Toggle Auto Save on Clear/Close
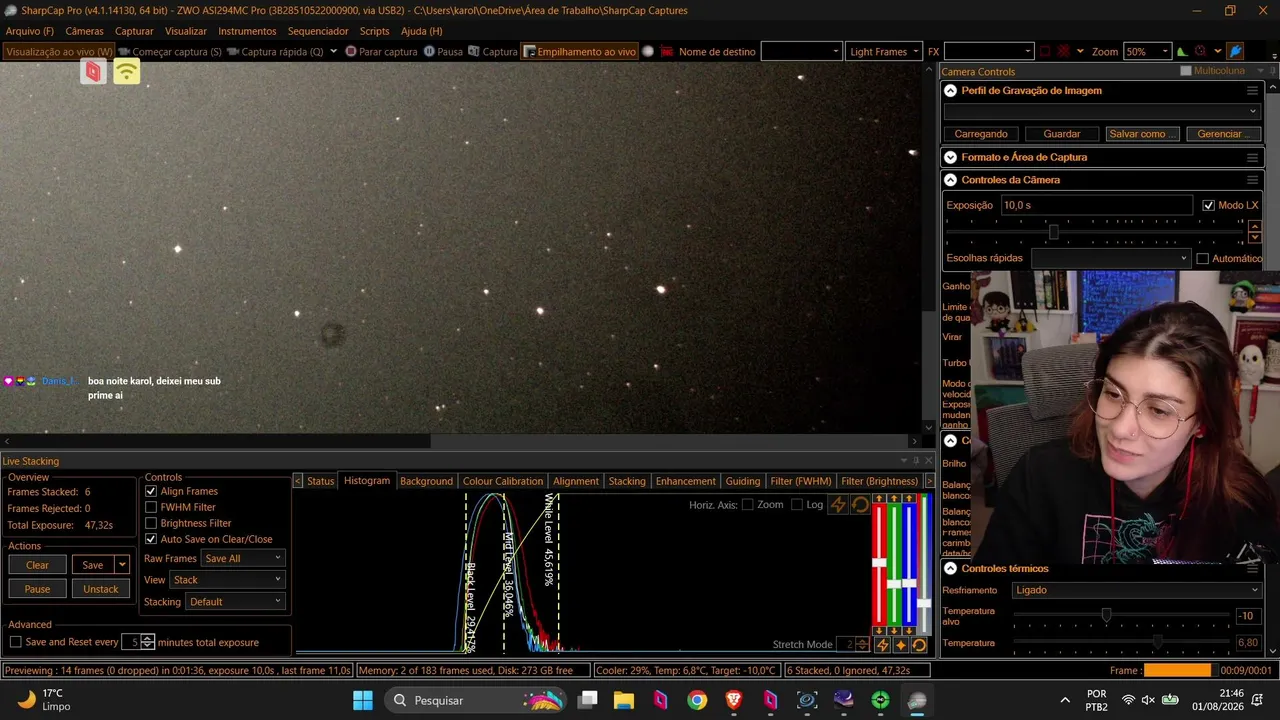The image size is (1280, 720). 151,539
